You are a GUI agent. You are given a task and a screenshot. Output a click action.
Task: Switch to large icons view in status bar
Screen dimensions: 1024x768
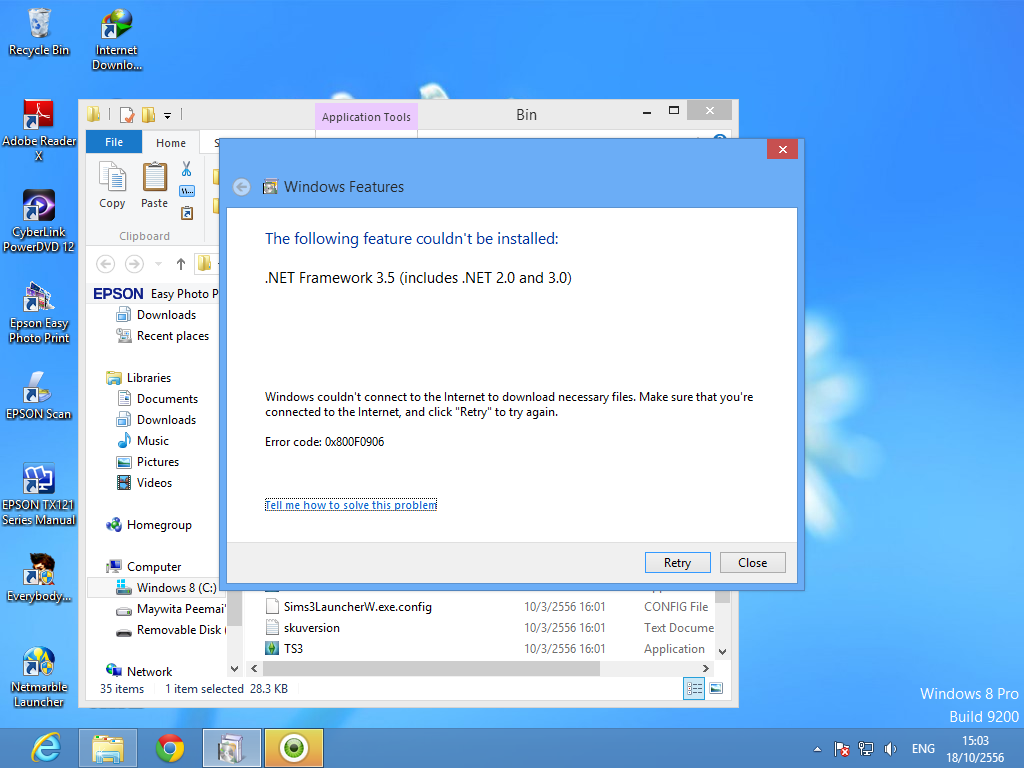click(716, 688)
